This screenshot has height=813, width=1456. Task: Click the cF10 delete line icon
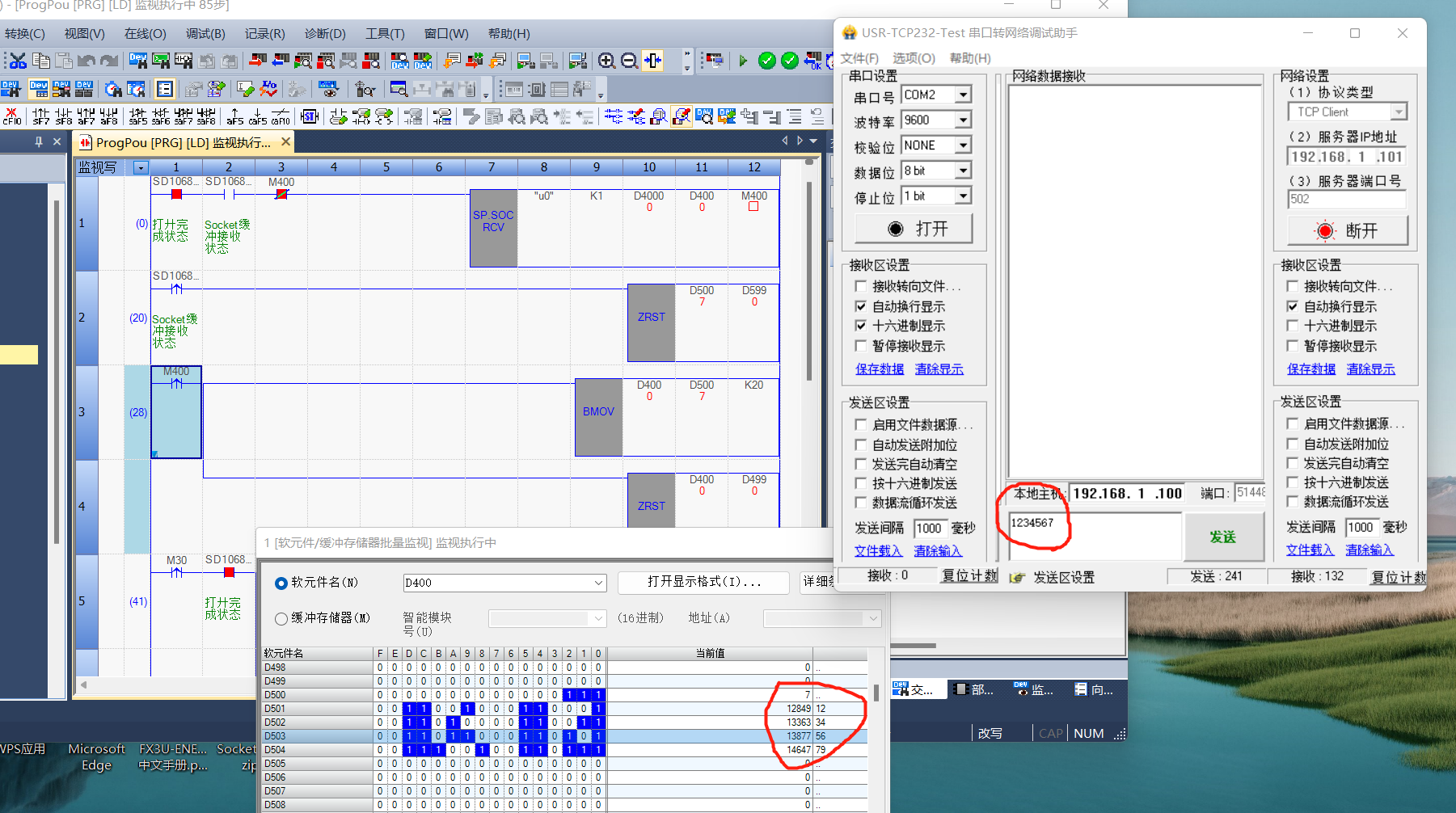point(12,116)
